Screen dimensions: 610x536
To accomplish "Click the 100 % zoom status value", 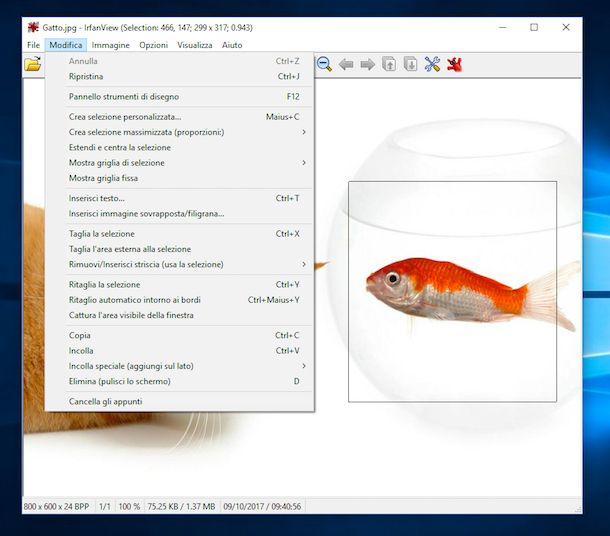I will tap(129, 506).
